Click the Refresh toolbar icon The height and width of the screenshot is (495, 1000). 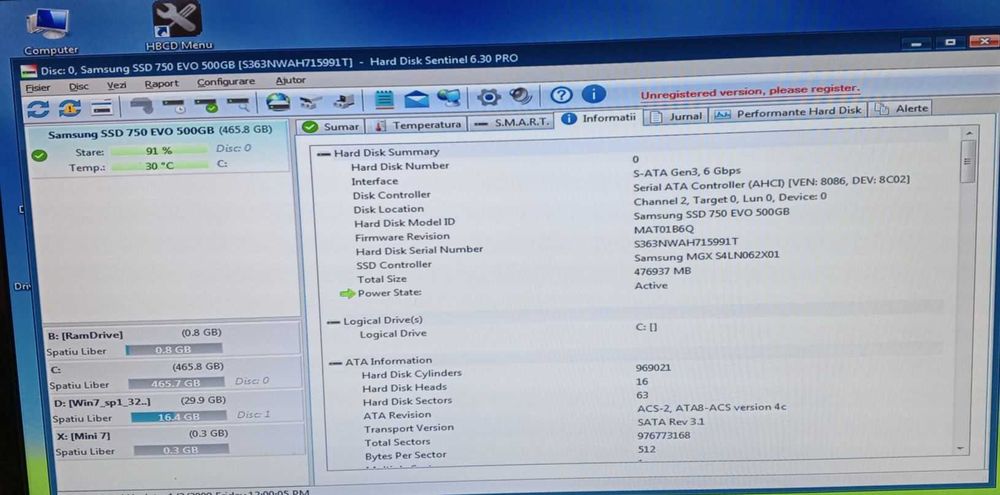38,109
